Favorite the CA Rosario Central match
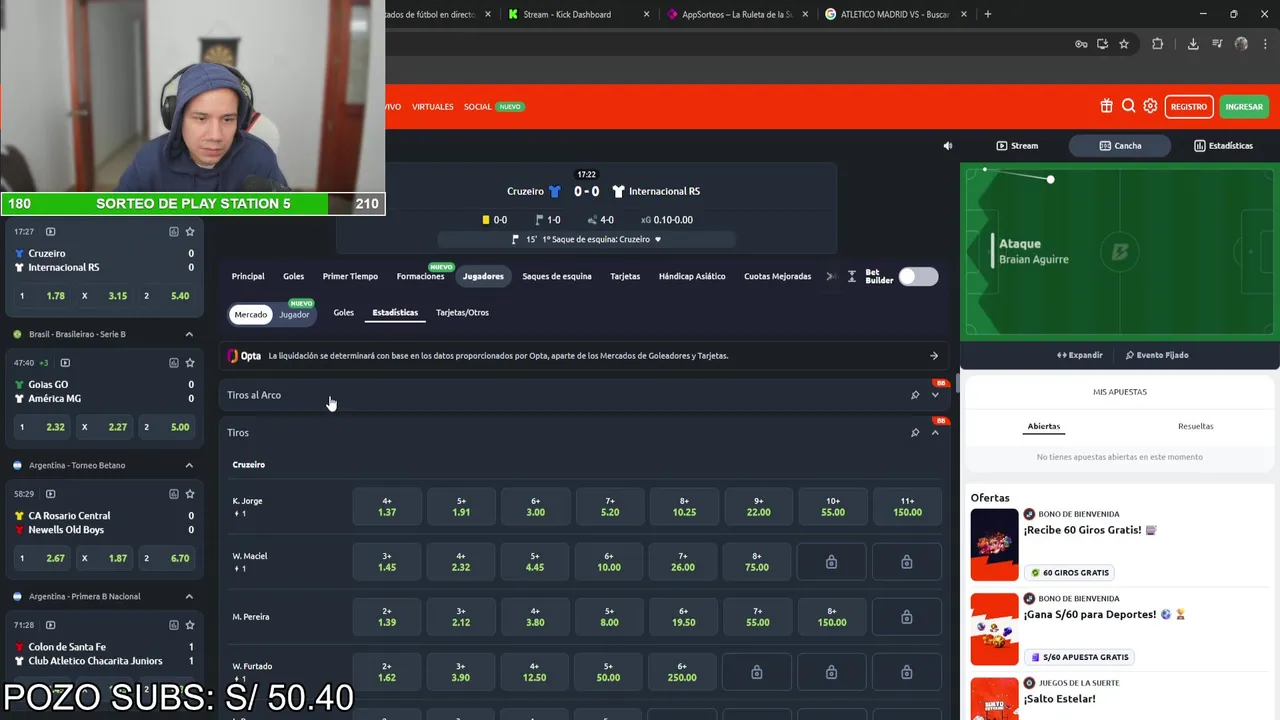Viewport: 1280px width, 720px height. tap(190, 494)
